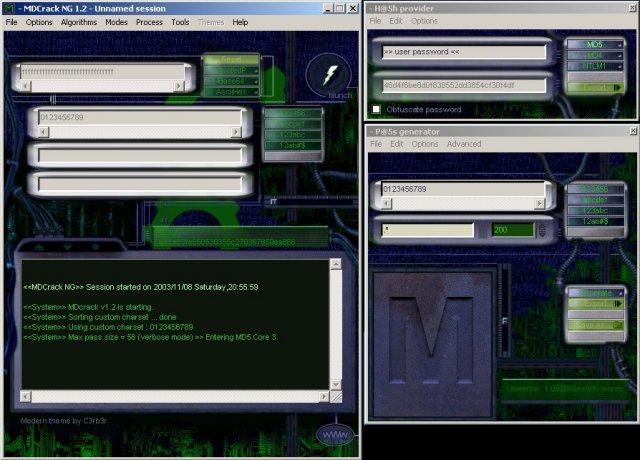Enable the Obfuscate password checkbox
640x460 pixels.
point(376,109)
